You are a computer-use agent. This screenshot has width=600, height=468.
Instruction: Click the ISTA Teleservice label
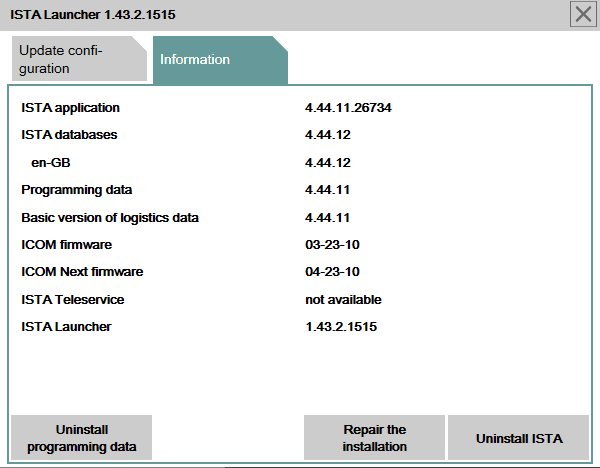click(x=73, y=300)
